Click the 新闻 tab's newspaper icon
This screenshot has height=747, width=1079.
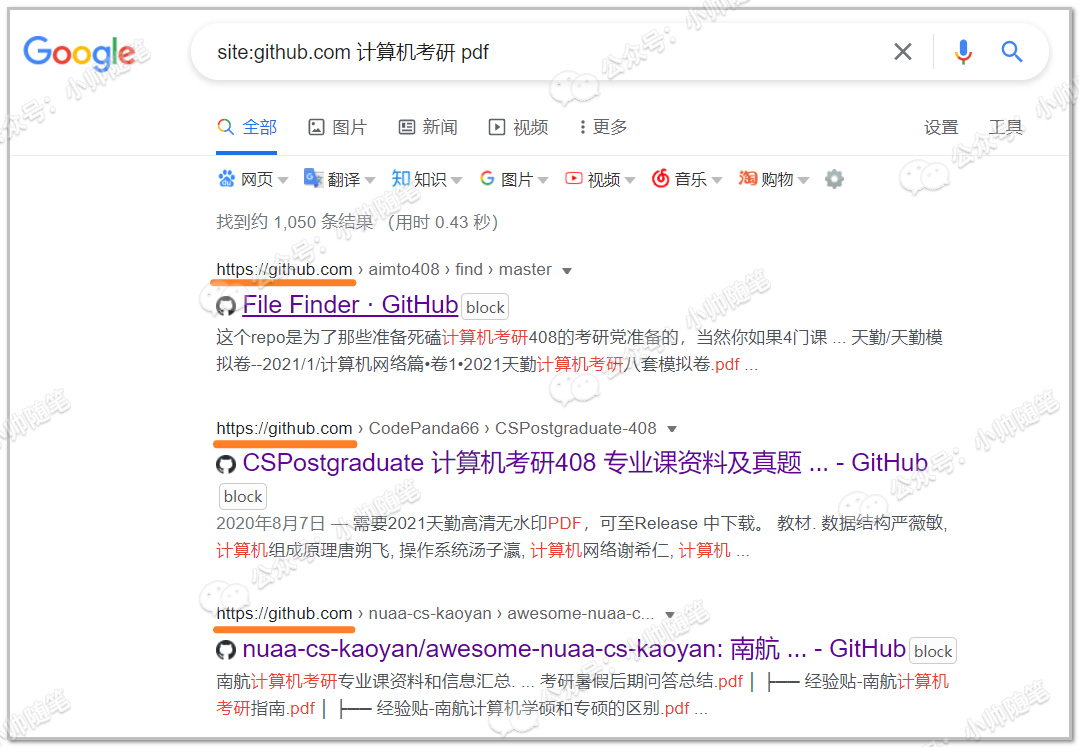(x=407, y=127)
